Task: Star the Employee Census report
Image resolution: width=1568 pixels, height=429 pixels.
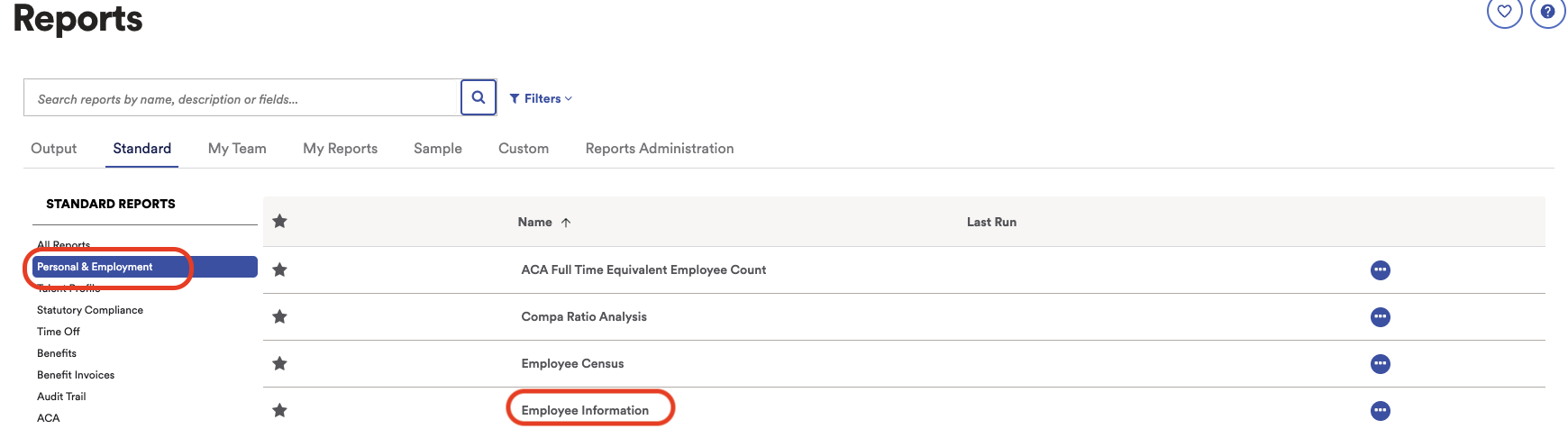Action: pos(279,363)
